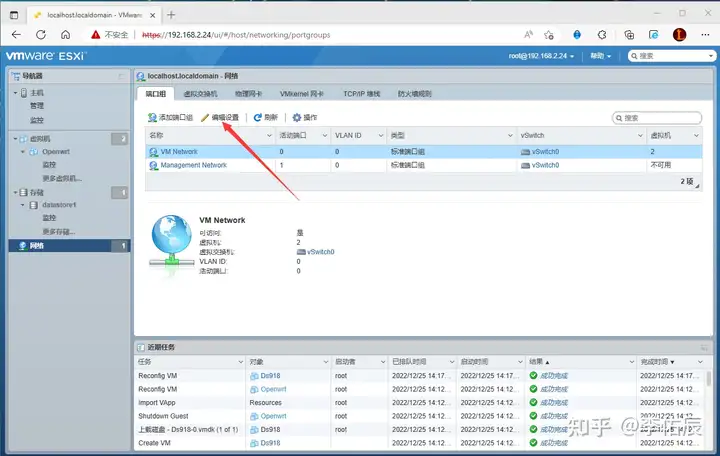Click the Ds918 VM icon in the first Reconfig VM task

pyautogui.click(x=254, y=376)
